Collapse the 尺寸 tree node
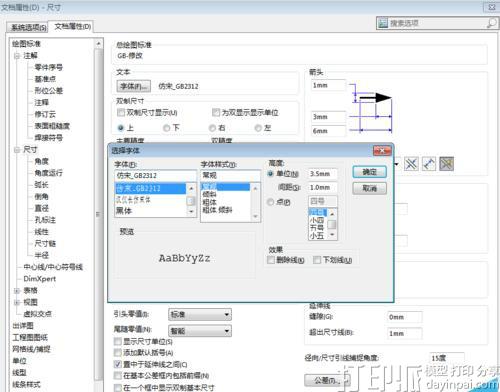Screen dimensions: 500x392 pyautogui.click(x=17, y=150)
